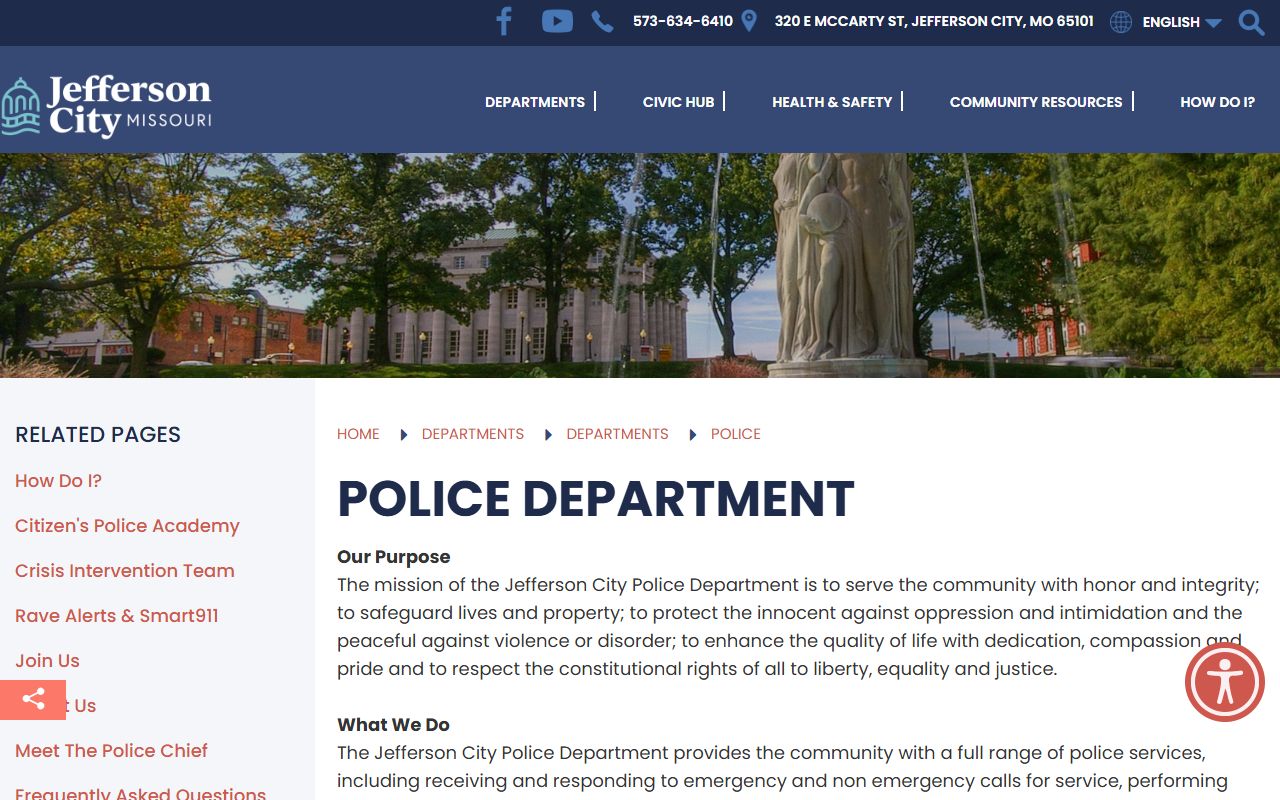1280x800 pixels.
Task: Click the Related Pages sidebar heading
Action: coord(98,434)
